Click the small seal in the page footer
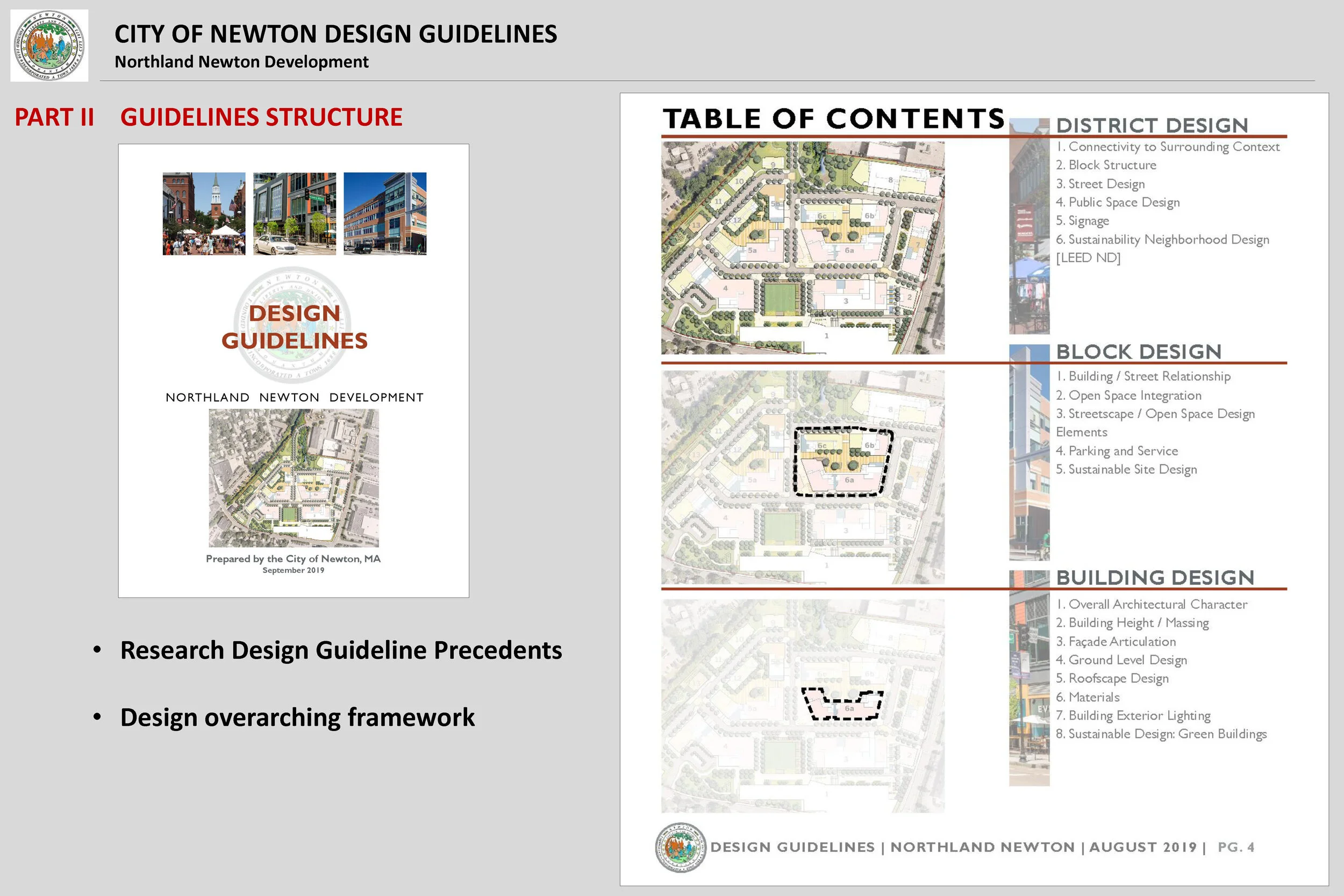Screen dimensions: 1344x896 click(x=680, y=848)
